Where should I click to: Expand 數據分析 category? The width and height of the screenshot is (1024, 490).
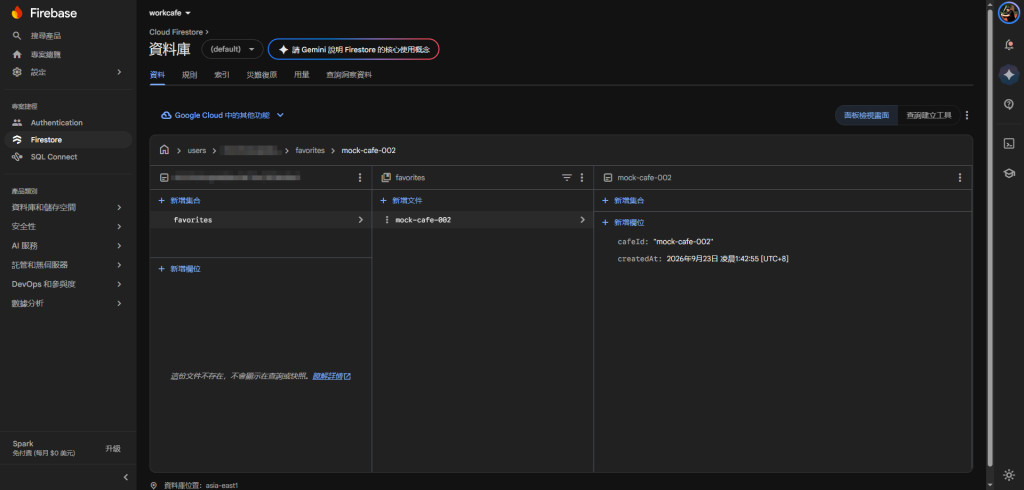click(x=68, y=304)
